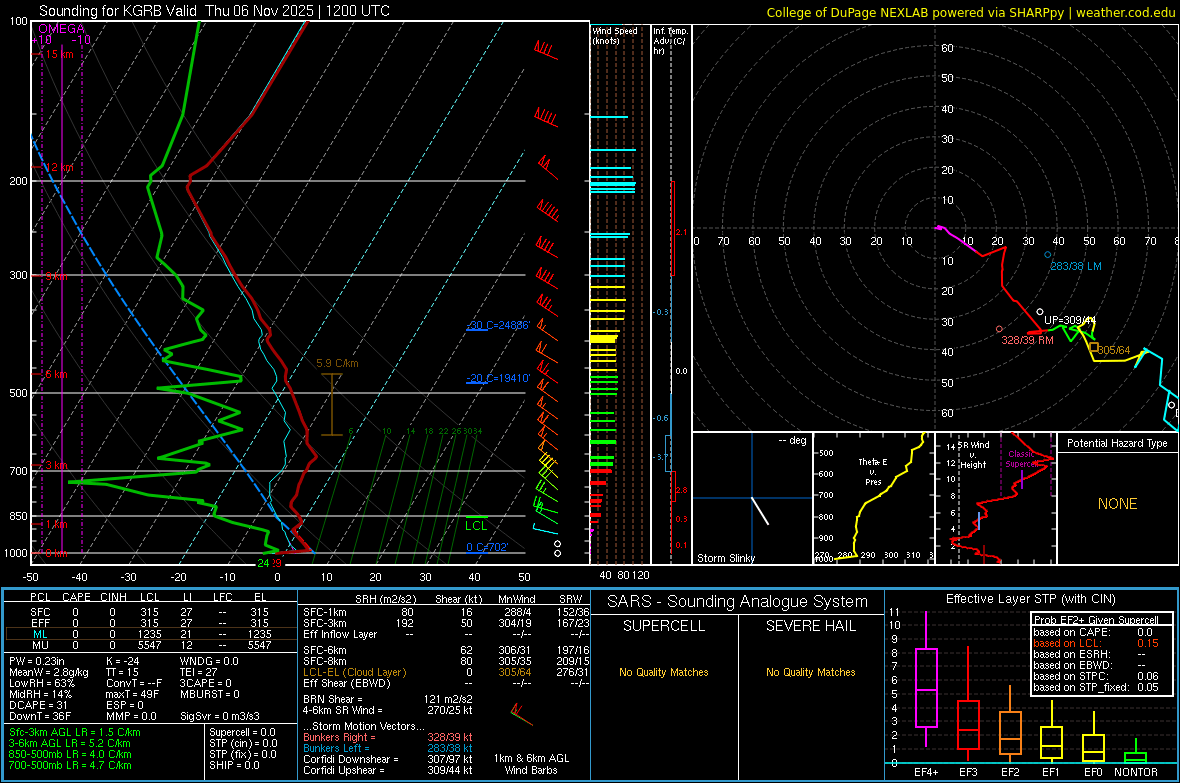1180x783 pixels.
Task: Select 700-500mb LR = 4.7 C/km
Action: pos(70,765)
